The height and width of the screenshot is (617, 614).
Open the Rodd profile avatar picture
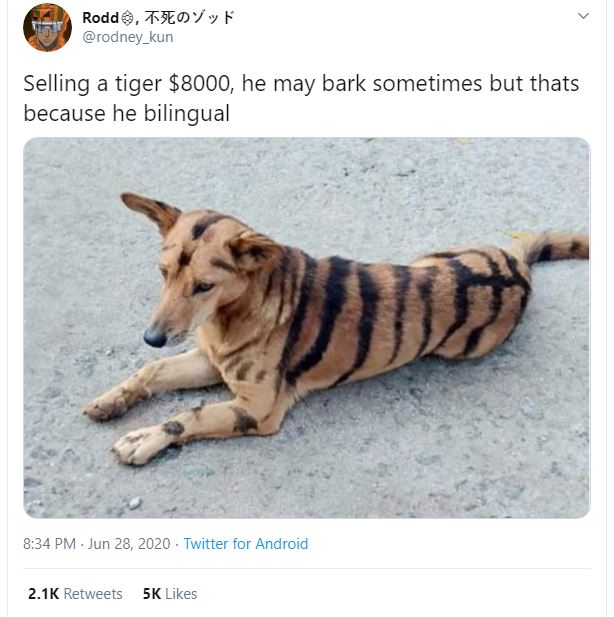point(47,27)
